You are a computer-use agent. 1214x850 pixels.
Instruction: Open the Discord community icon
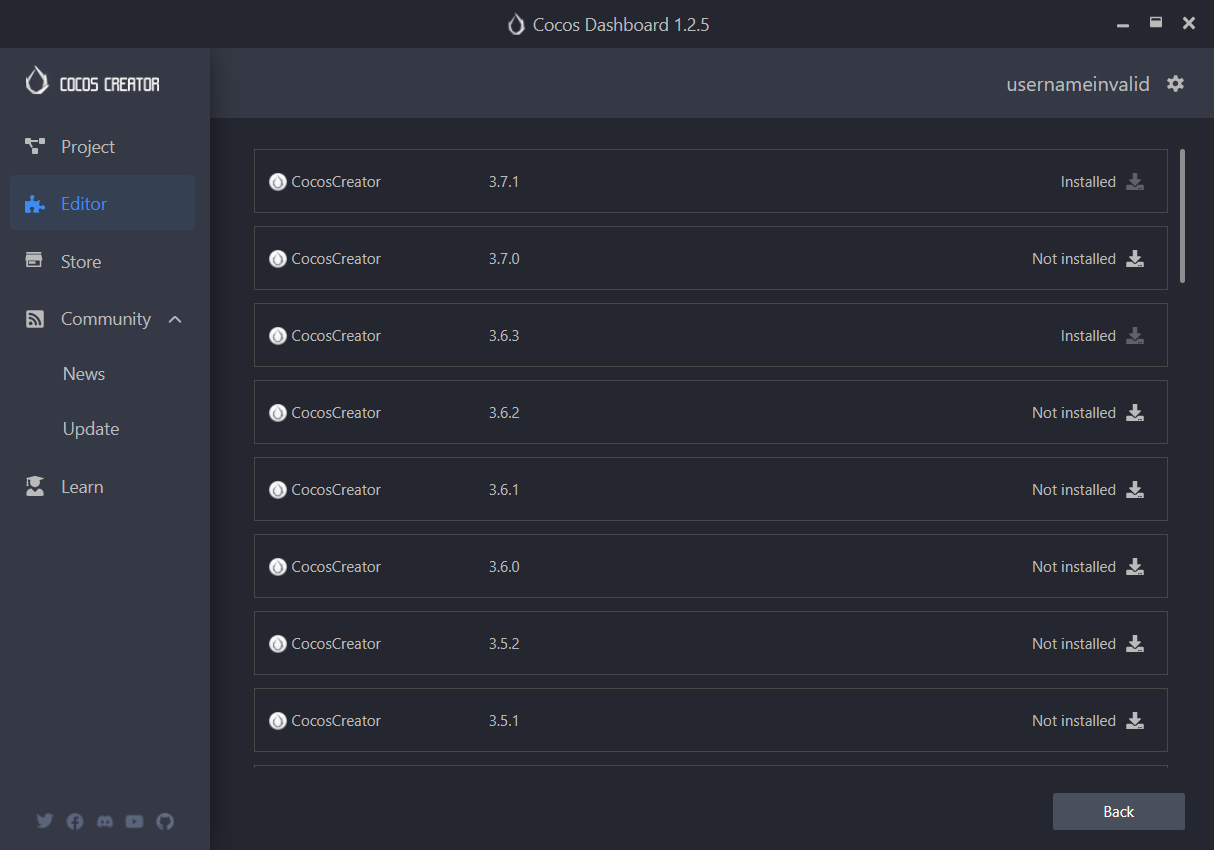(x=105, y=821)
